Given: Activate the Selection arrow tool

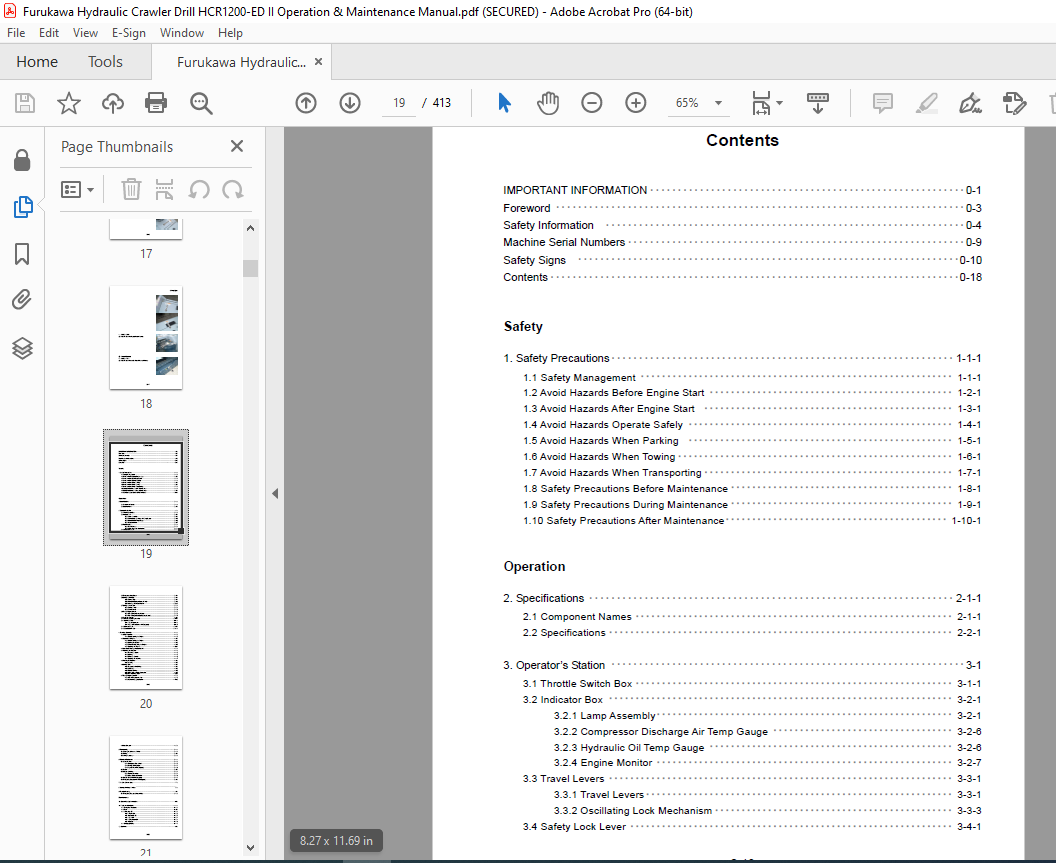Looking at the screenshot, I should coord(504,103).
